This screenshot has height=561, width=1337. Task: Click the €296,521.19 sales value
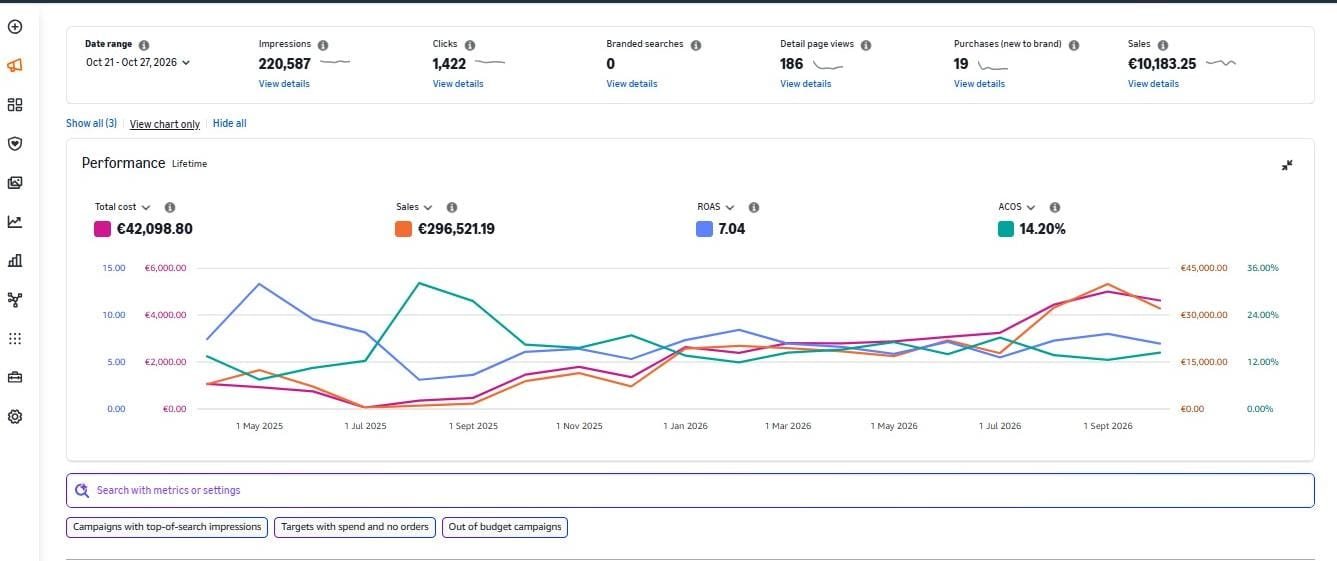coord(456,229)
